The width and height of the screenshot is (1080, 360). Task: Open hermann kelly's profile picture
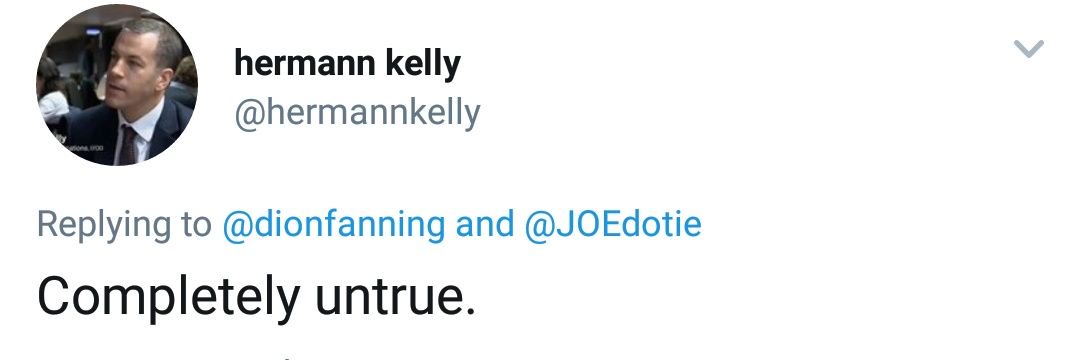[117, 85]
